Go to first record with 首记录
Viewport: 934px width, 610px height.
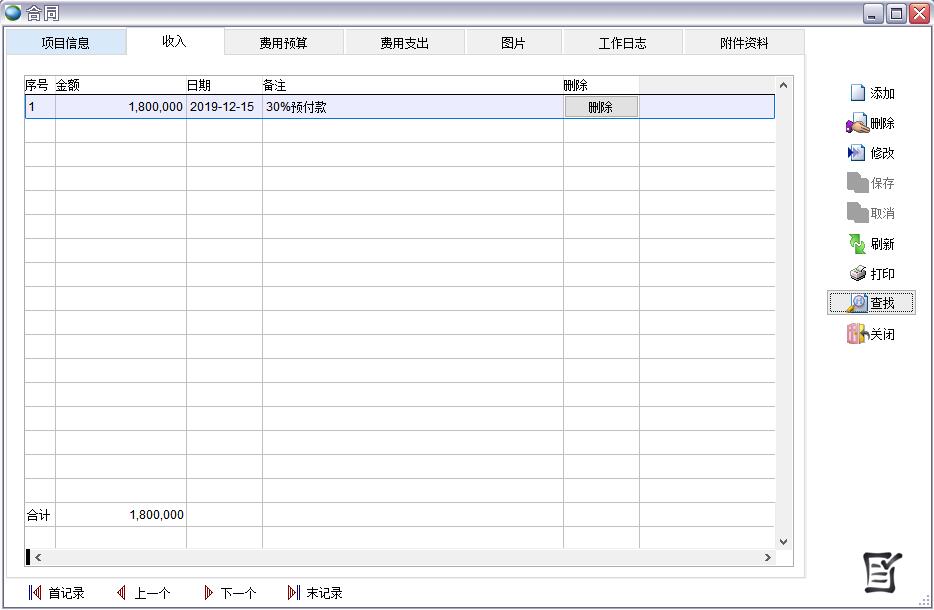pos(57,593)
